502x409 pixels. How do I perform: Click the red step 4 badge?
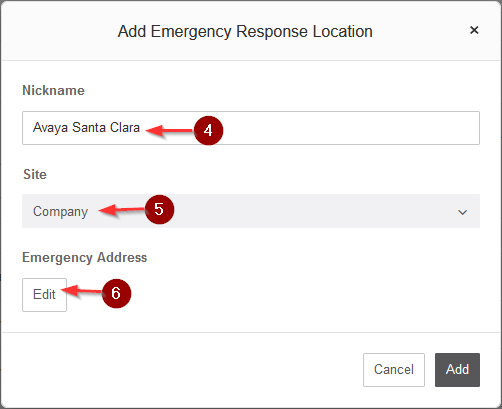click(x=208, y=130)
